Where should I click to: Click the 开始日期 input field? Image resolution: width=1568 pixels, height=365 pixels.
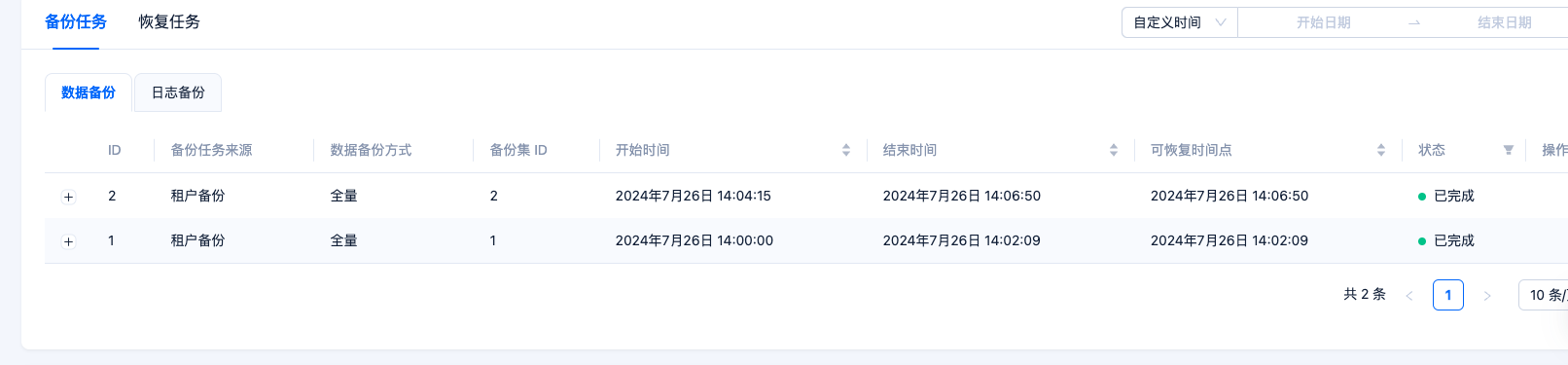point(1323,22)
